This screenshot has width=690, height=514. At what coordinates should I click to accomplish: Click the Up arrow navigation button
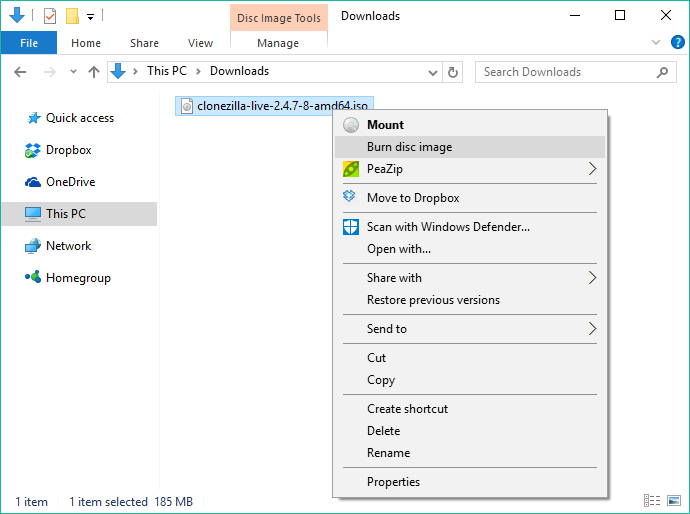tap(94, 72)
